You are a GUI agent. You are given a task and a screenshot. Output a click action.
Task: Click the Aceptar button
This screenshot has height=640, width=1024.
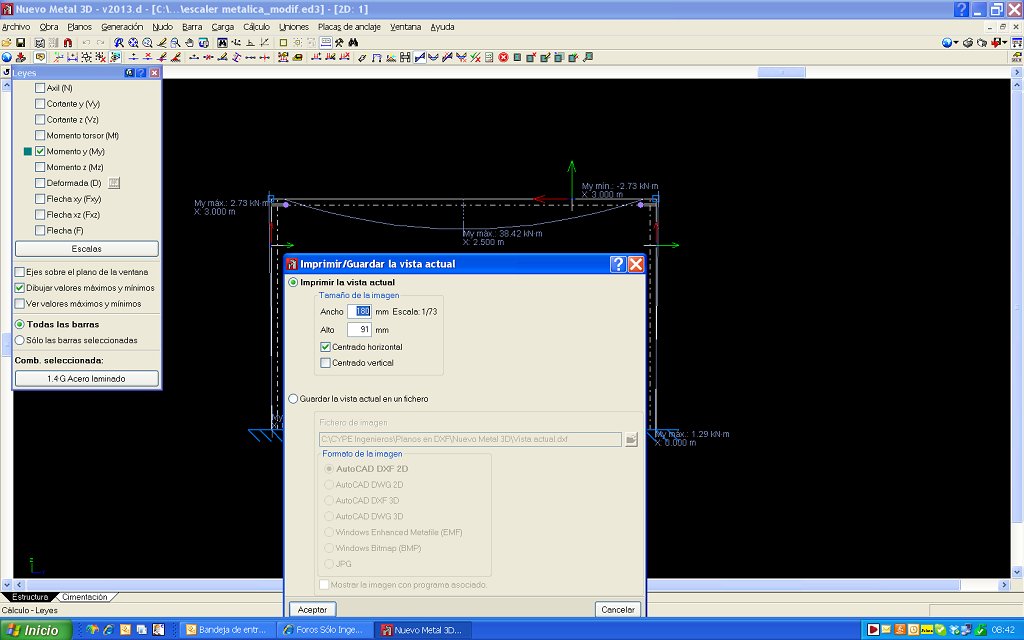pos(312,609)
